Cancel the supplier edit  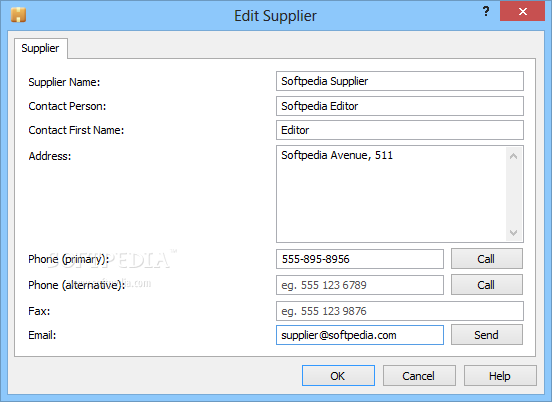pos(419,376)
